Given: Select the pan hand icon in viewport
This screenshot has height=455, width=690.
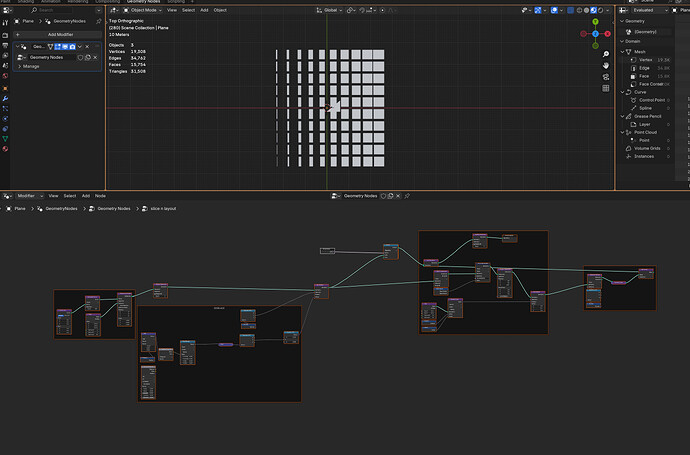Looking at the screenshot, I should [x=606, y=66].
